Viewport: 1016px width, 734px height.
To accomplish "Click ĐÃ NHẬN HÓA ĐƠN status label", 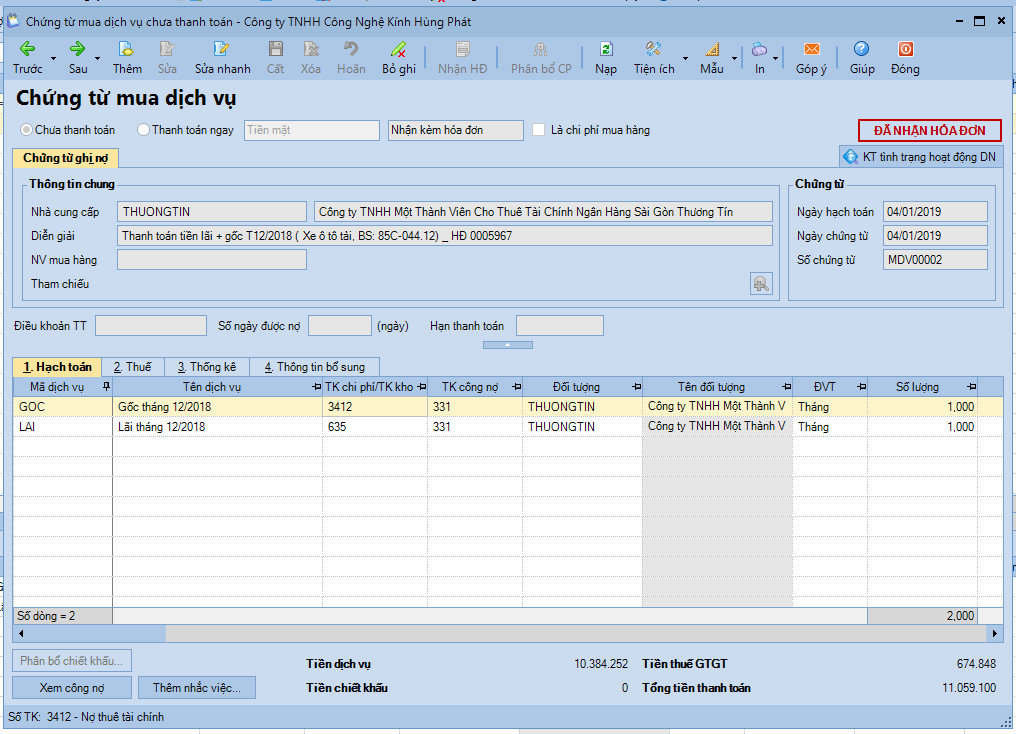I will [x=929, y=130].
